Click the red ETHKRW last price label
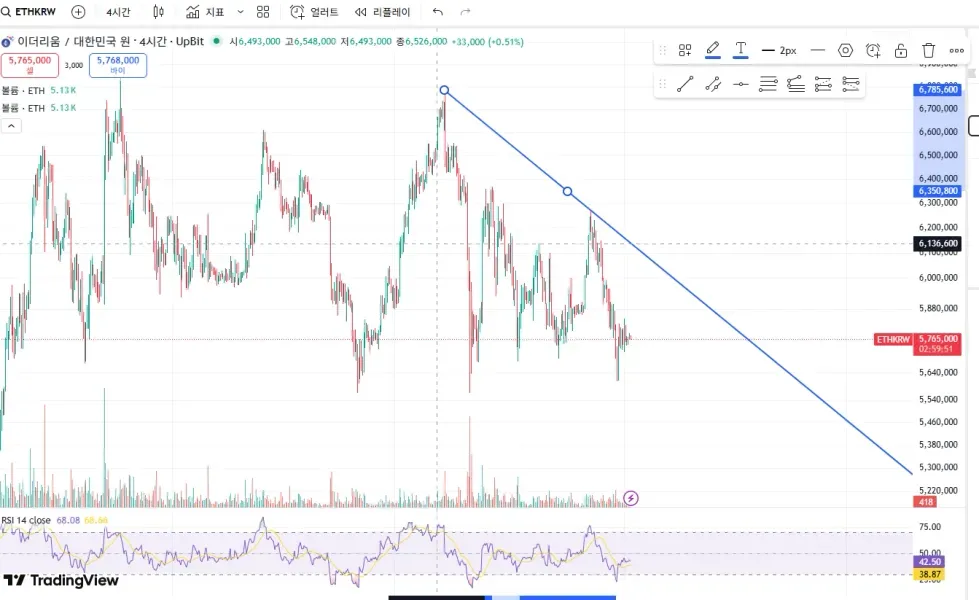979x600 pixels. tap(893, 340)
